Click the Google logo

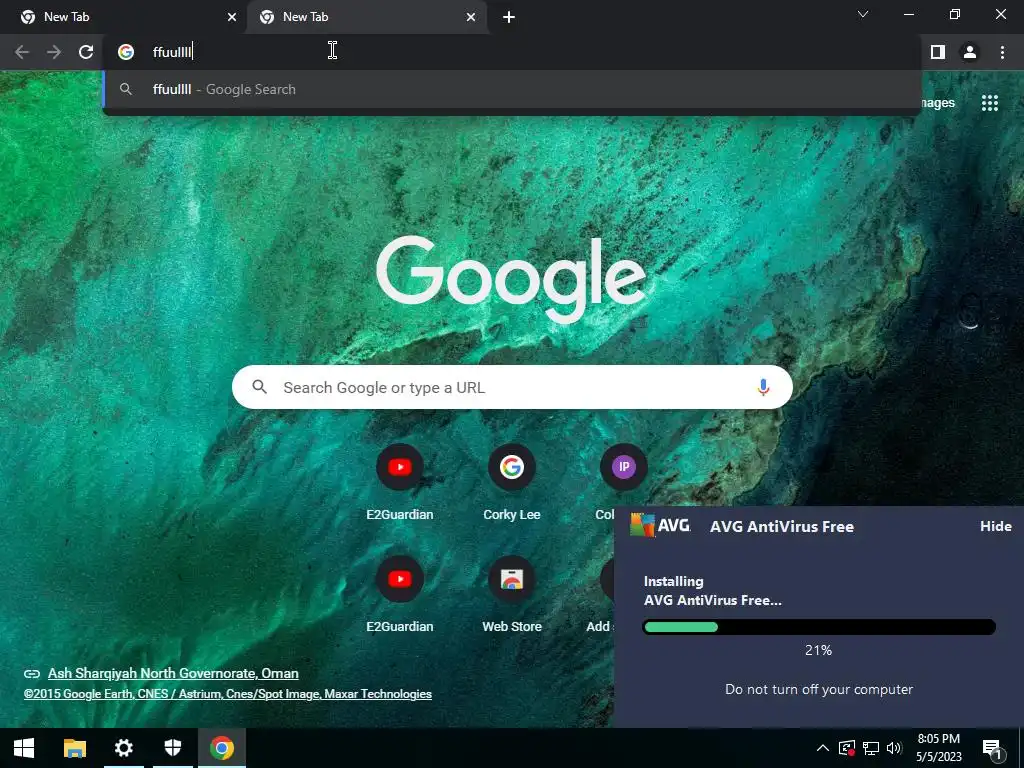(x=512, y=280)
